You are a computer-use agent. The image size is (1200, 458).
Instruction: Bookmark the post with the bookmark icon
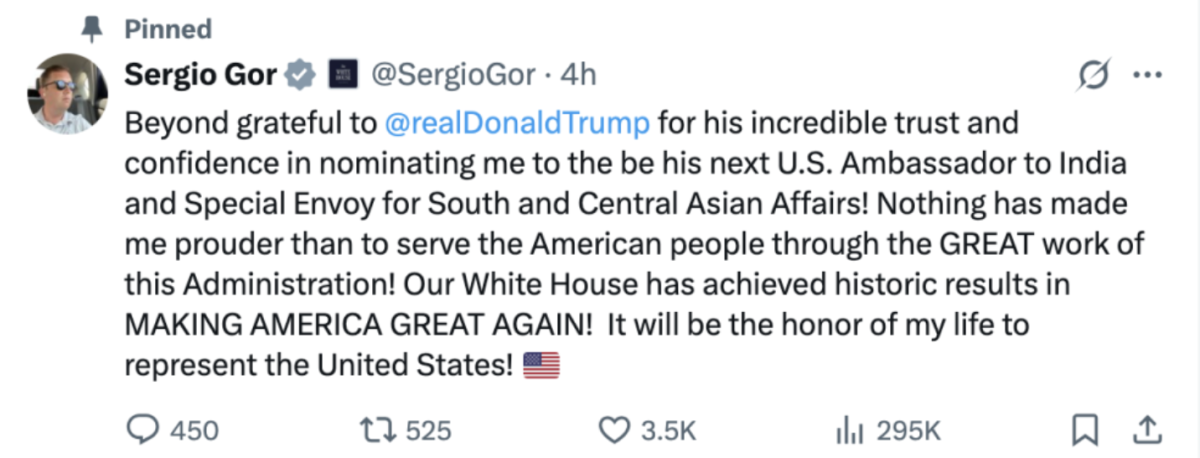pyautogui.click(x=1083, y=430)
